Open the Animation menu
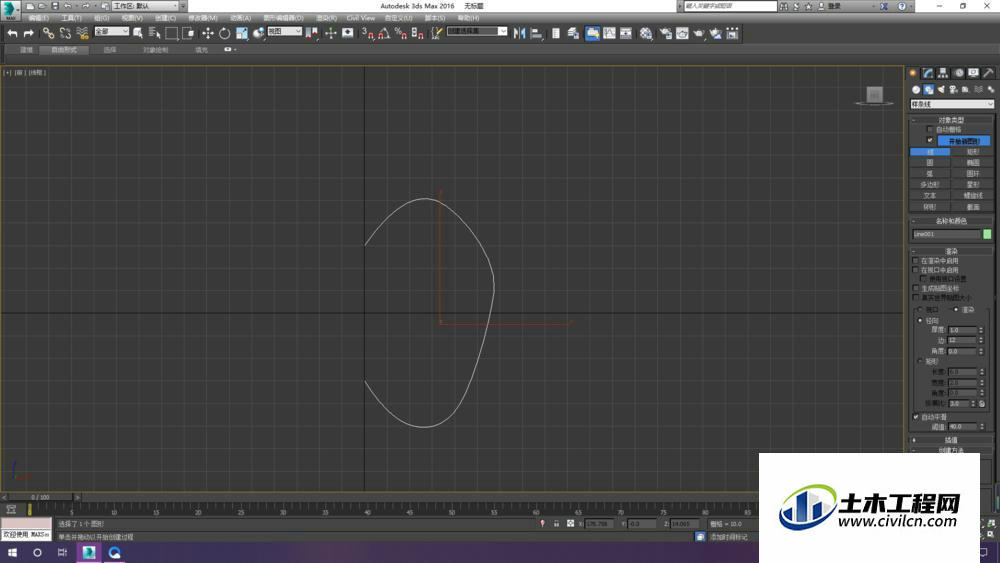Viewport: 1000px width, 563px height. 240,18
